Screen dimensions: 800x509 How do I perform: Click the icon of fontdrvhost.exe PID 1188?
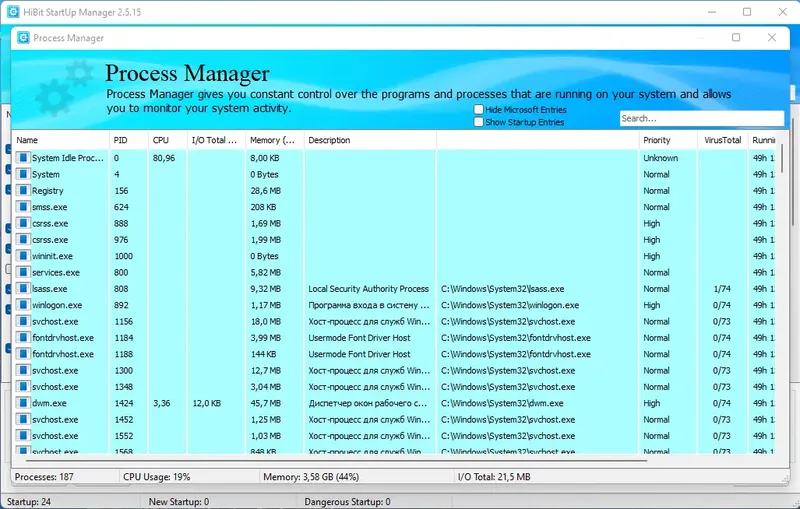tap(22, 353)
